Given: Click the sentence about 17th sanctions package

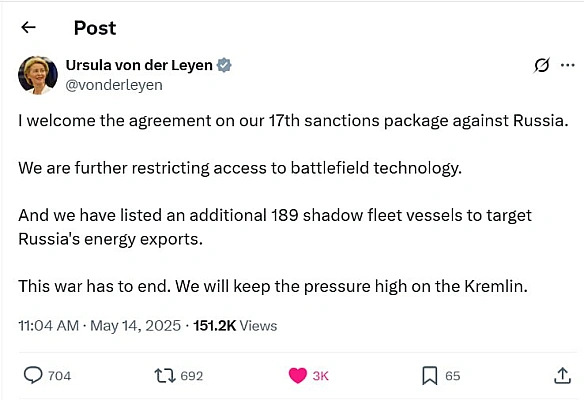Looking at the screenshot, I should 293,121.
